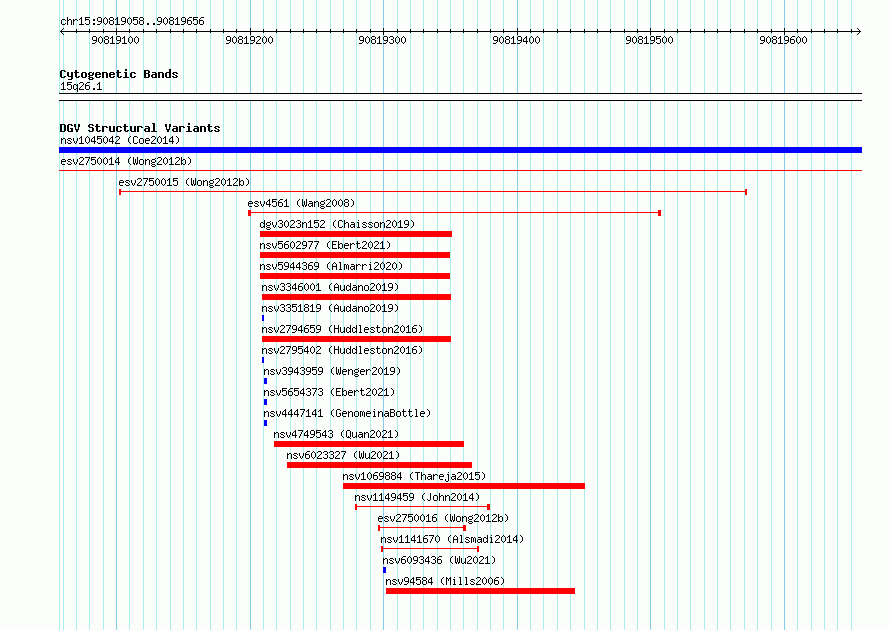Click the thin red line under esv4561
Screen dimensions: 890x630
454,213
